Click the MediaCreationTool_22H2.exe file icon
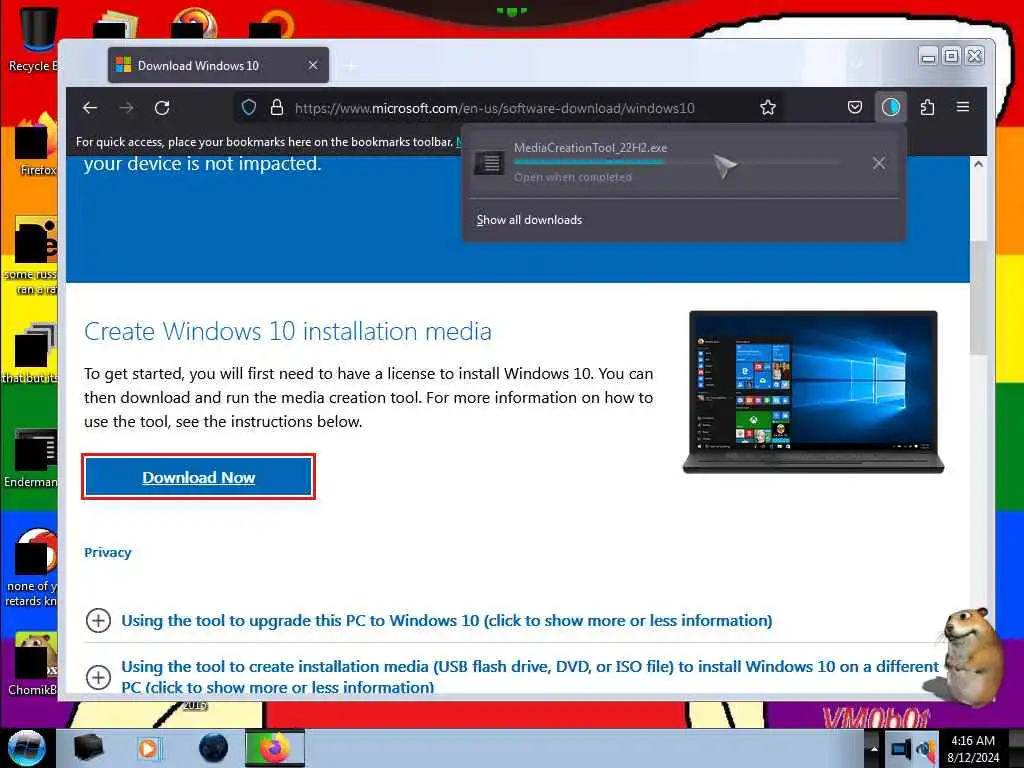Image resolution: width=1024 pixels, height=768 pixels. [x=489, y=162]
